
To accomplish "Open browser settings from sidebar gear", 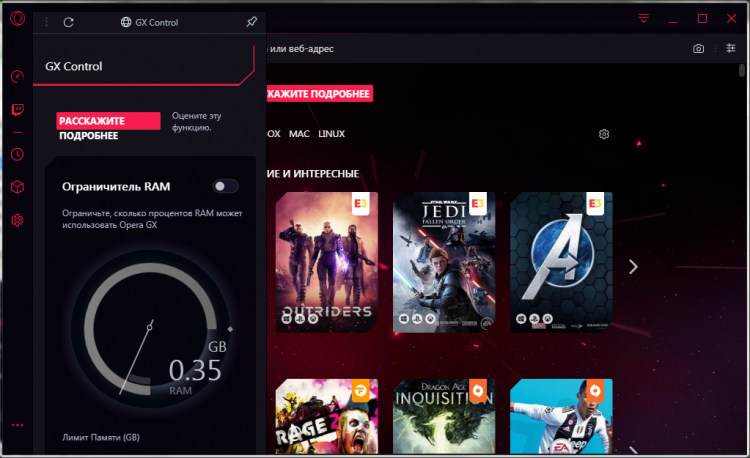I will 17,220.
